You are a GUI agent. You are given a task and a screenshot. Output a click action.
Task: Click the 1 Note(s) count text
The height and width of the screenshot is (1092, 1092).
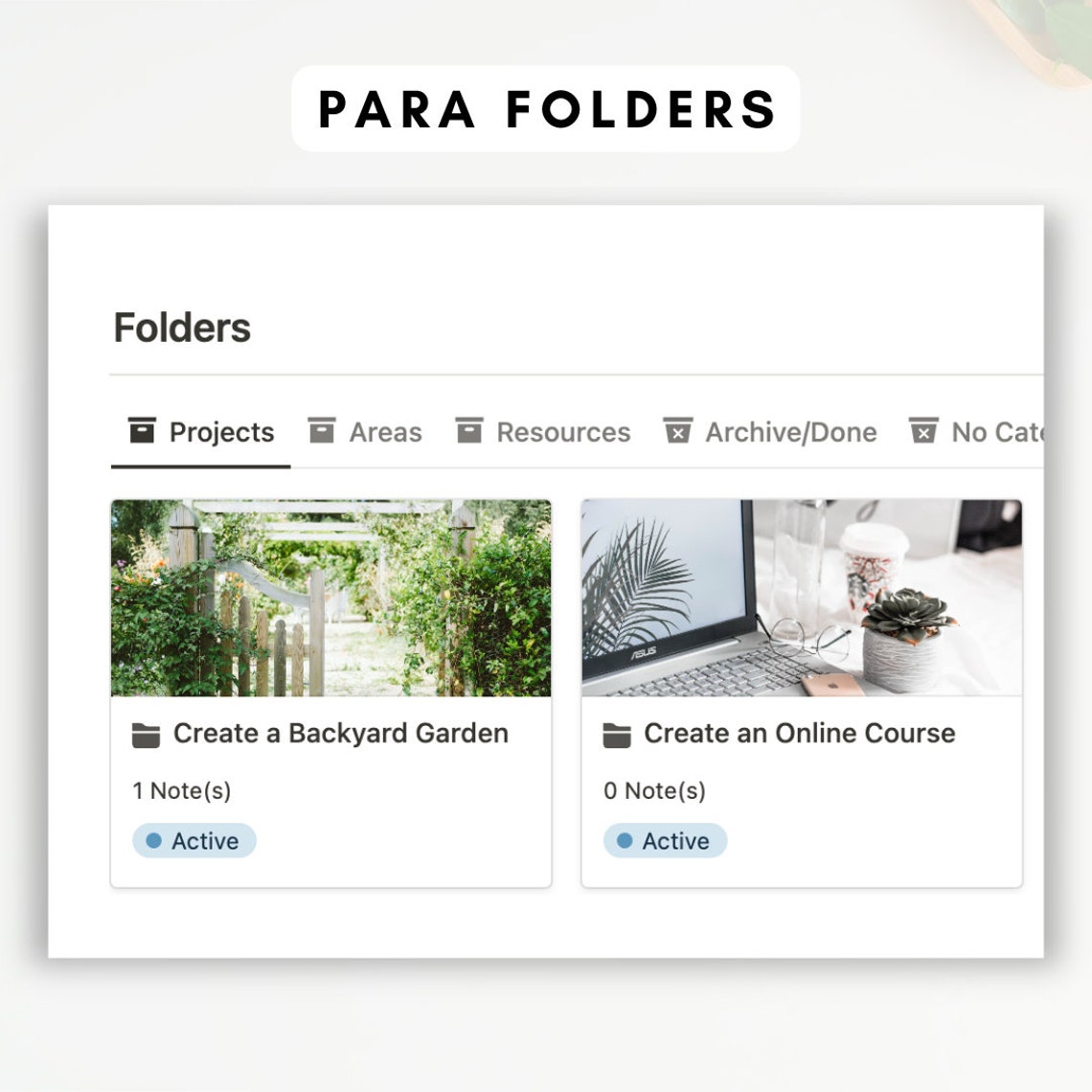(x=182, y=791)
